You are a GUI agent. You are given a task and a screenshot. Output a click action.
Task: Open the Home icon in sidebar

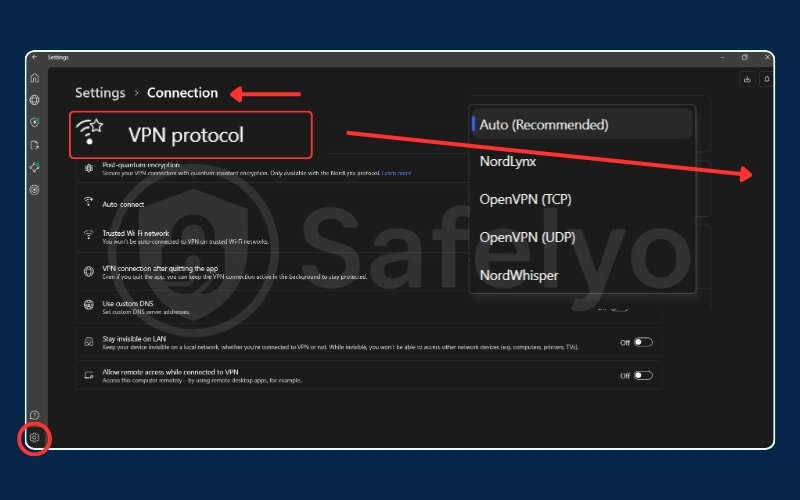35,78
